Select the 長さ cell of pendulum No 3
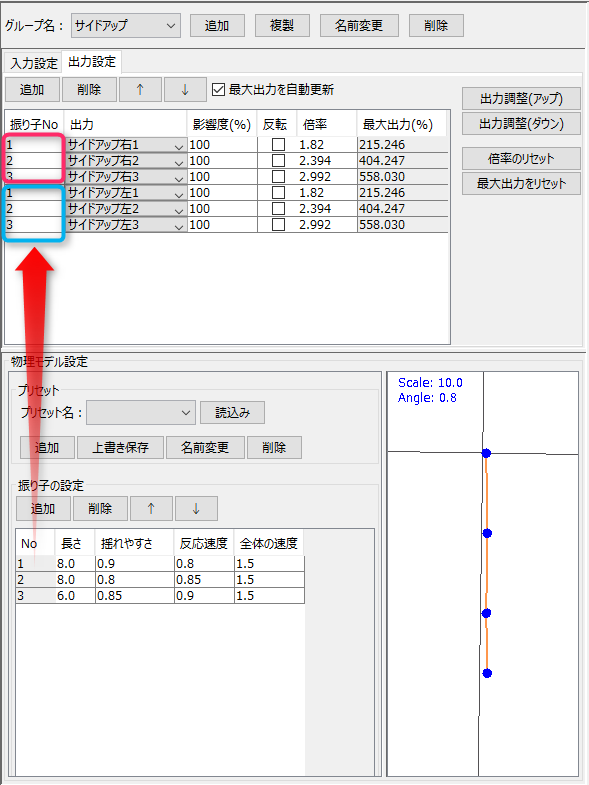Viewport: 589px width, 785px height. 75,596
